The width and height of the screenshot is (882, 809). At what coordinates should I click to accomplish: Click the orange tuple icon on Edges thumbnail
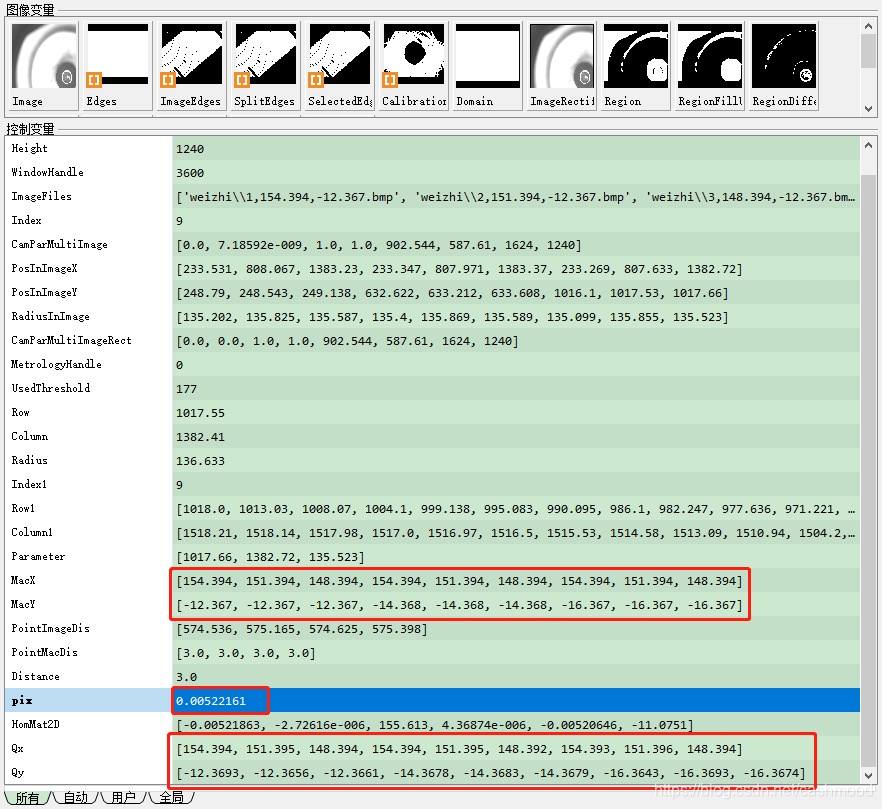pyautogui.click(x=93, y=80)
